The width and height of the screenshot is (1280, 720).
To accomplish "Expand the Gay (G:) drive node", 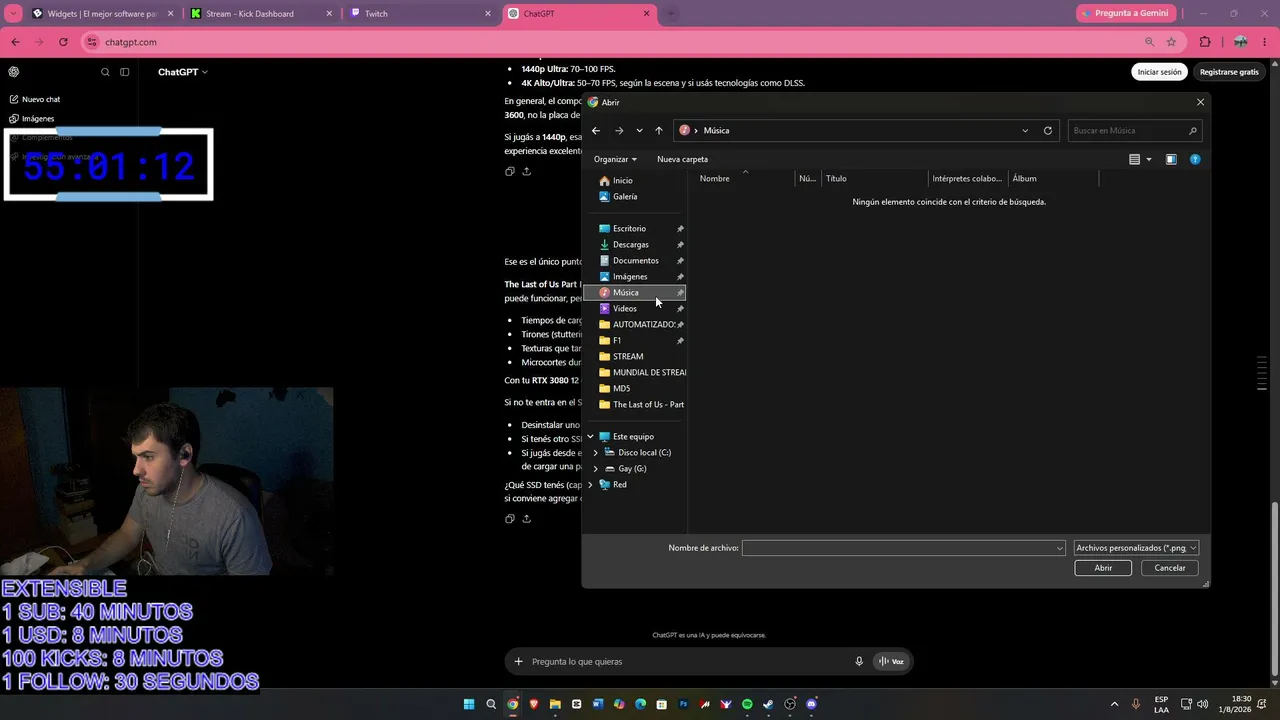I will point(596,469).
